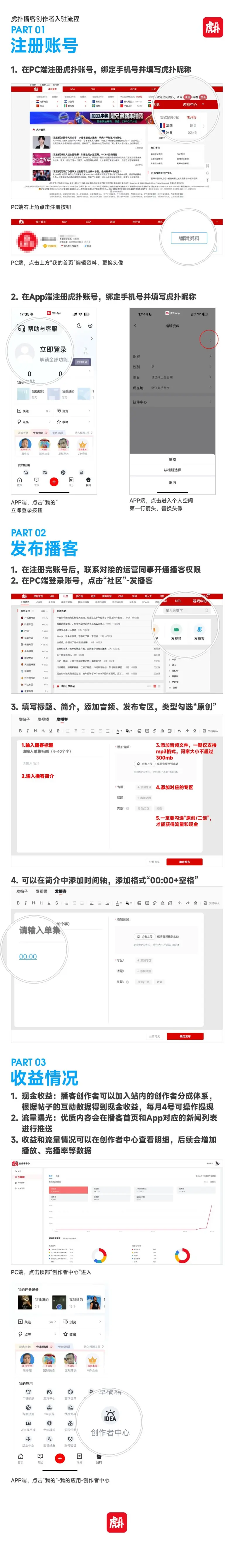Go back from the 编辑资料 app screen

135,326
